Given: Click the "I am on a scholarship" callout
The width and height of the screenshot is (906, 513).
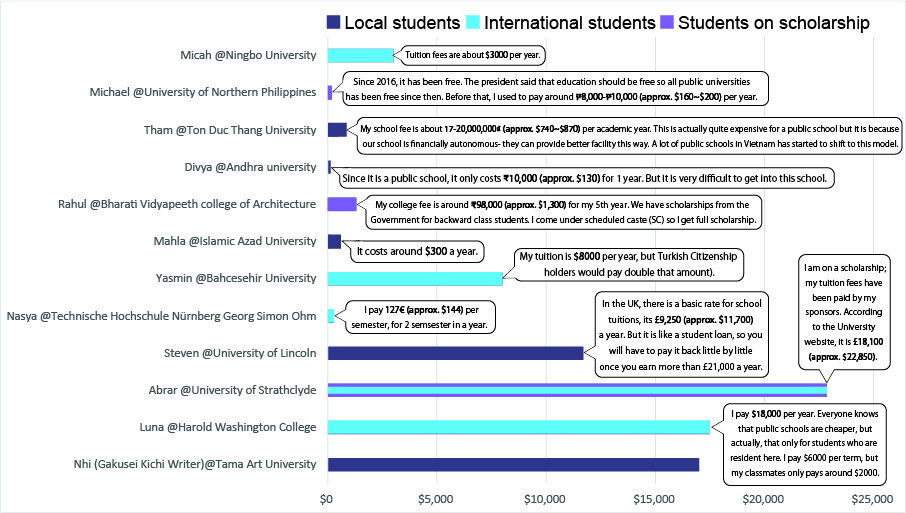Looking at the screenshot, I should [839, 312].
